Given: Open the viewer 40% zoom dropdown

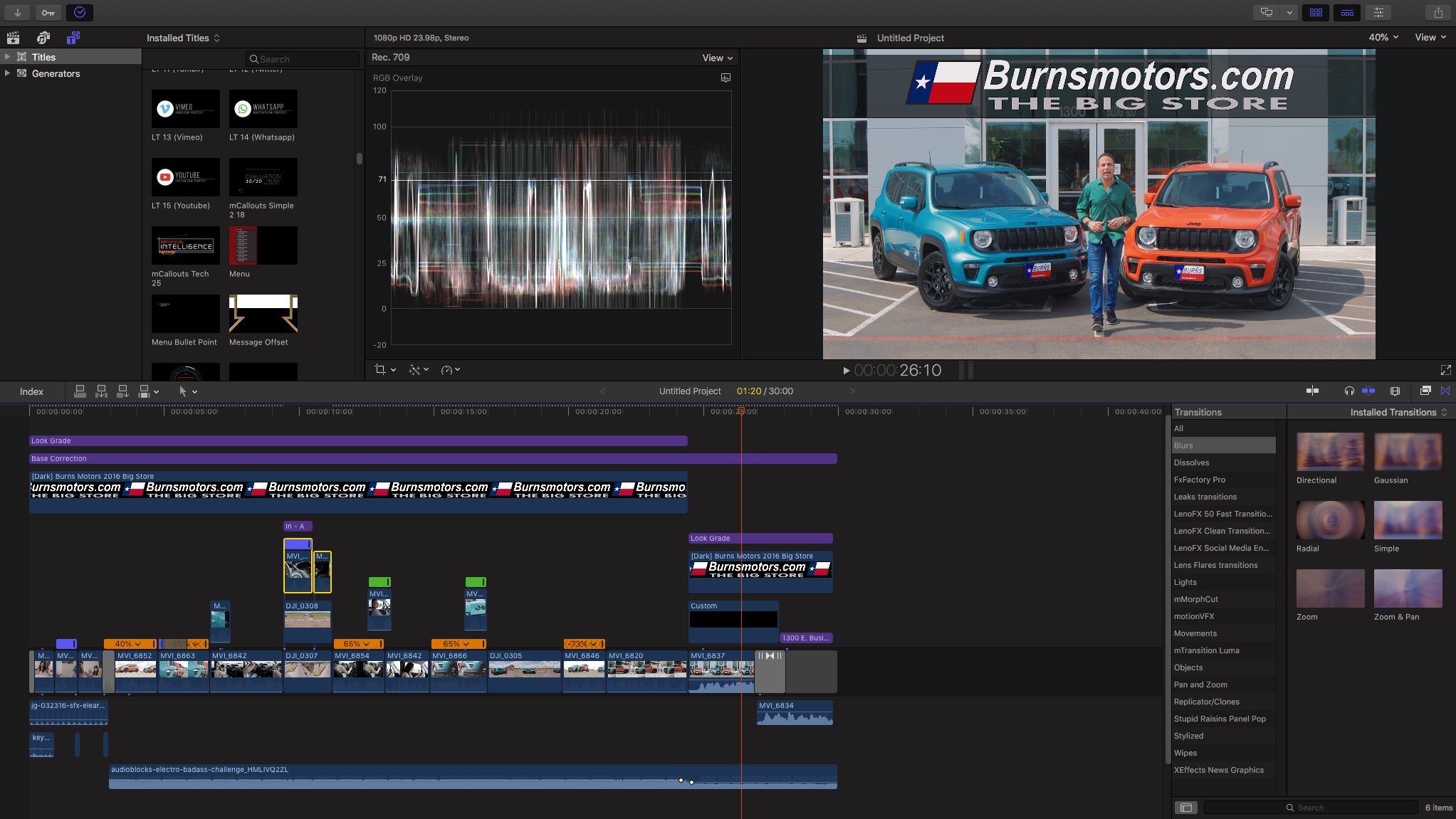Looking at the screenshot, I should (1383, 37).
